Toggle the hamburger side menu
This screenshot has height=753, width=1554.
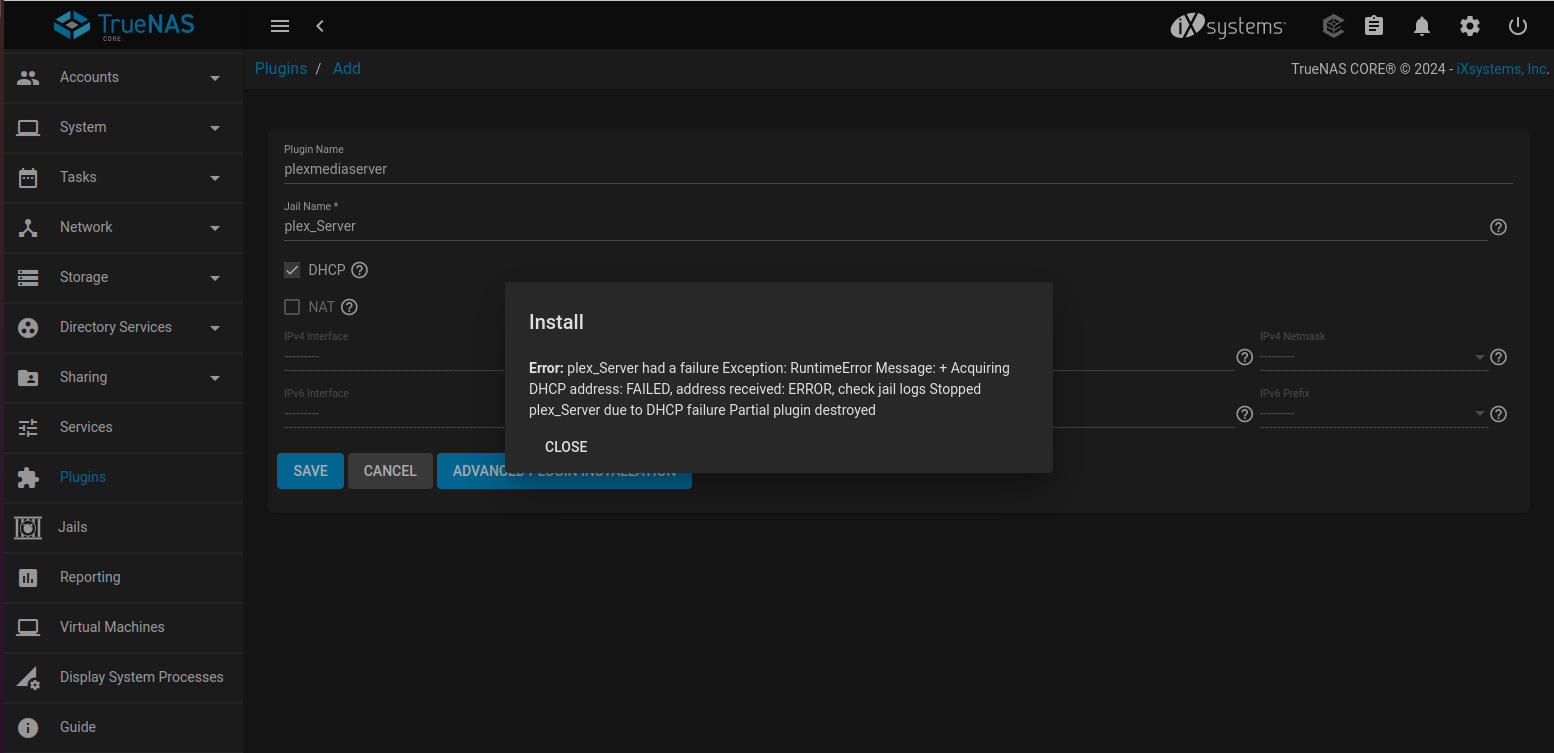(x=280, y=26)
